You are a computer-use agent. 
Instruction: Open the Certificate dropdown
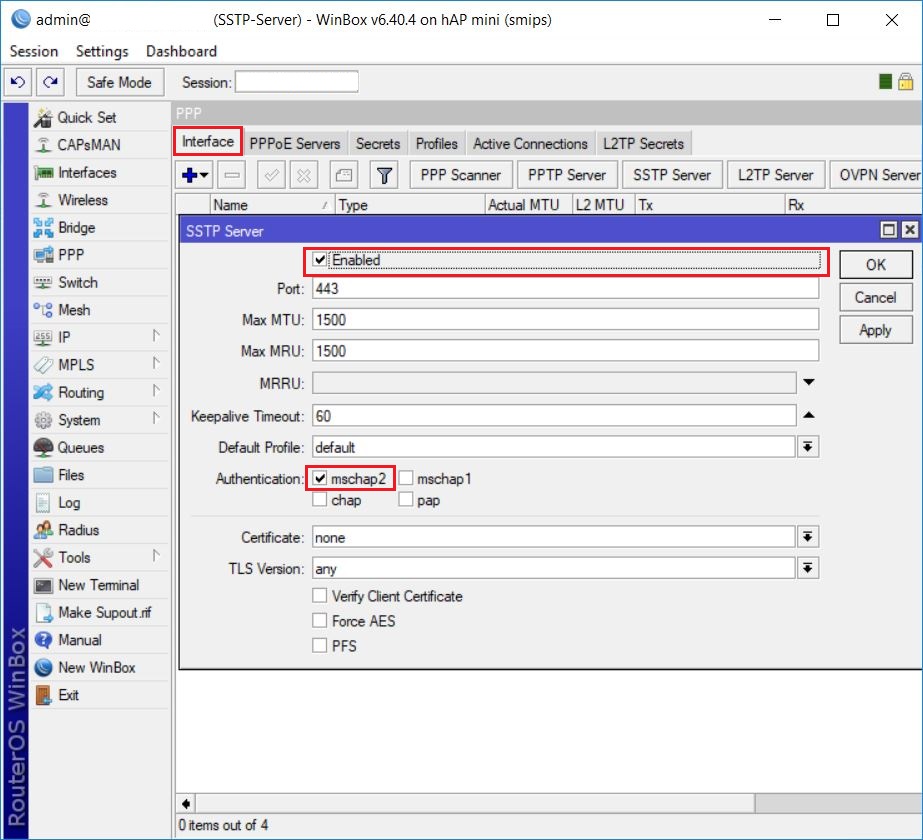pyautogui.click(x=808, y=537)
